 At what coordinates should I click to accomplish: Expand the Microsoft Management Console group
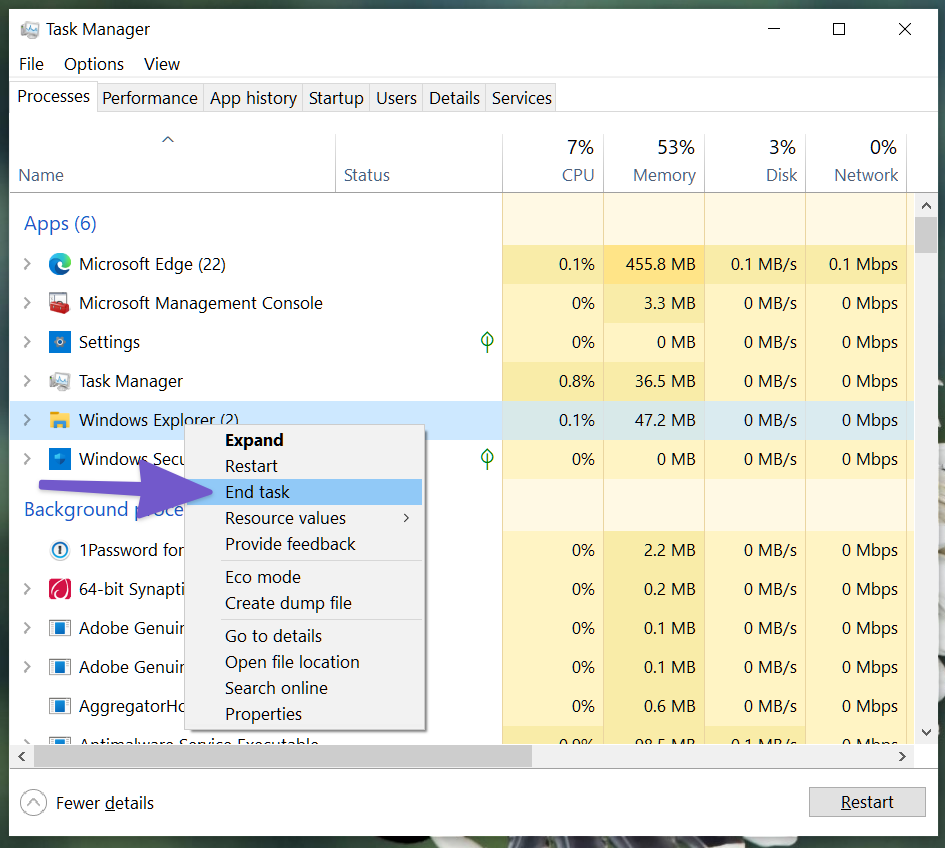[x=27, y=303]
